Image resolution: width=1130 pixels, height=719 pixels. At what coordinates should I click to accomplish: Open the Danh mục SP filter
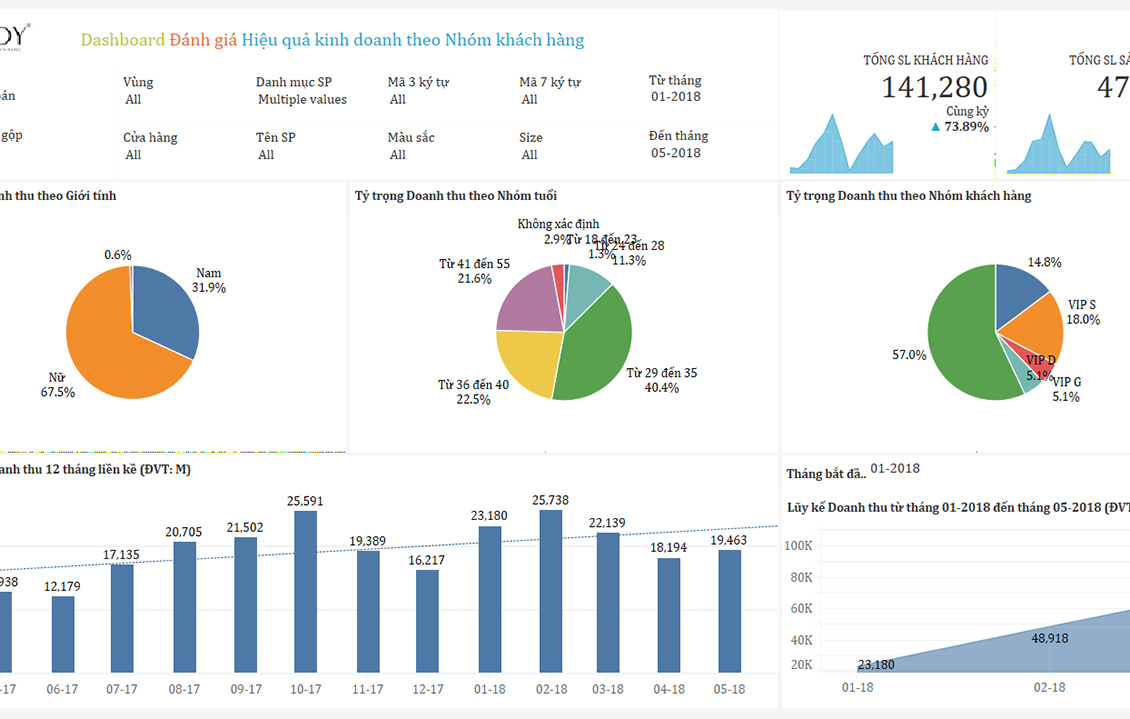point(302,100)
